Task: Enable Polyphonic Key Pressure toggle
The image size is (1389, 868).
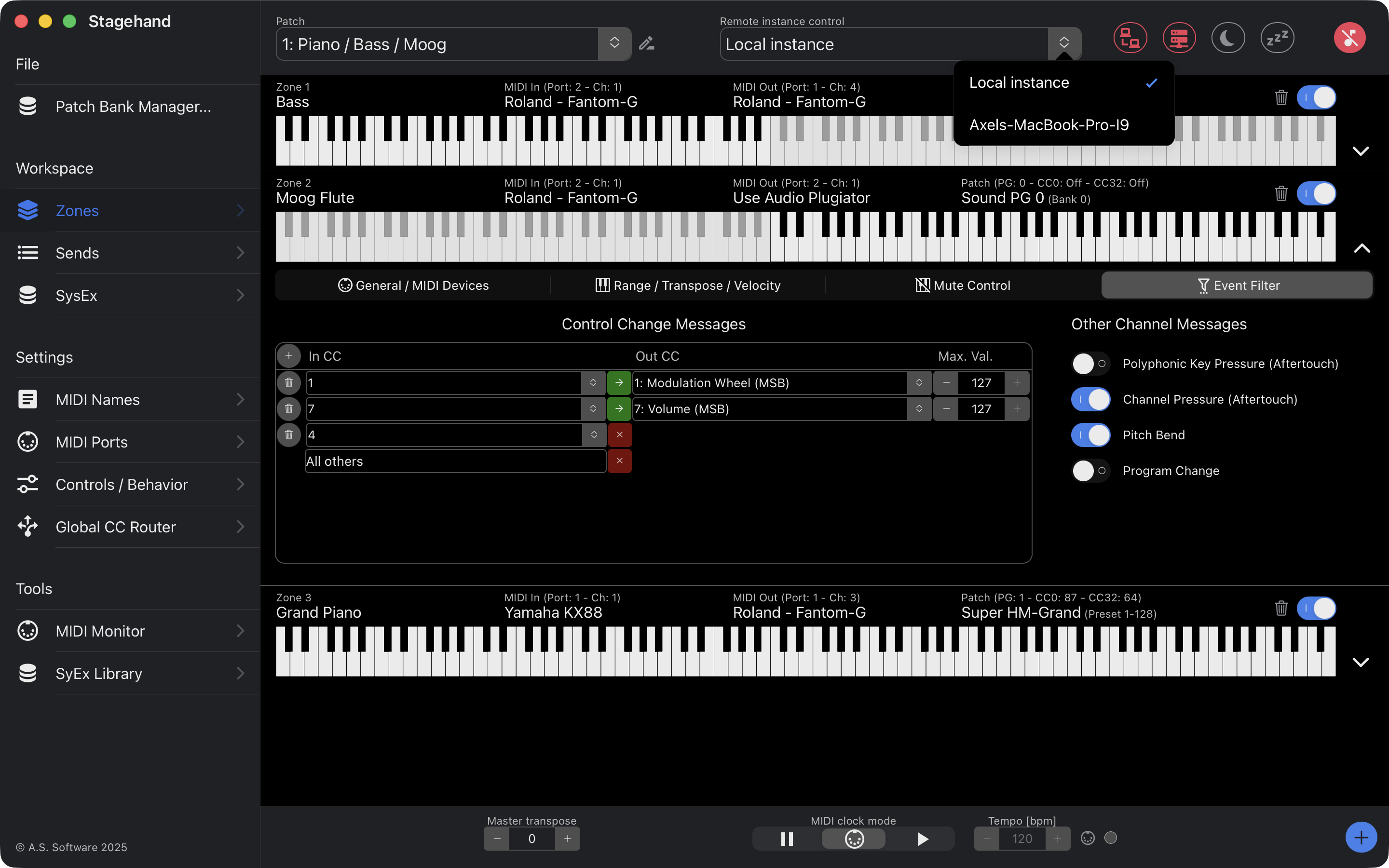Action: [x=1090, y=364]
